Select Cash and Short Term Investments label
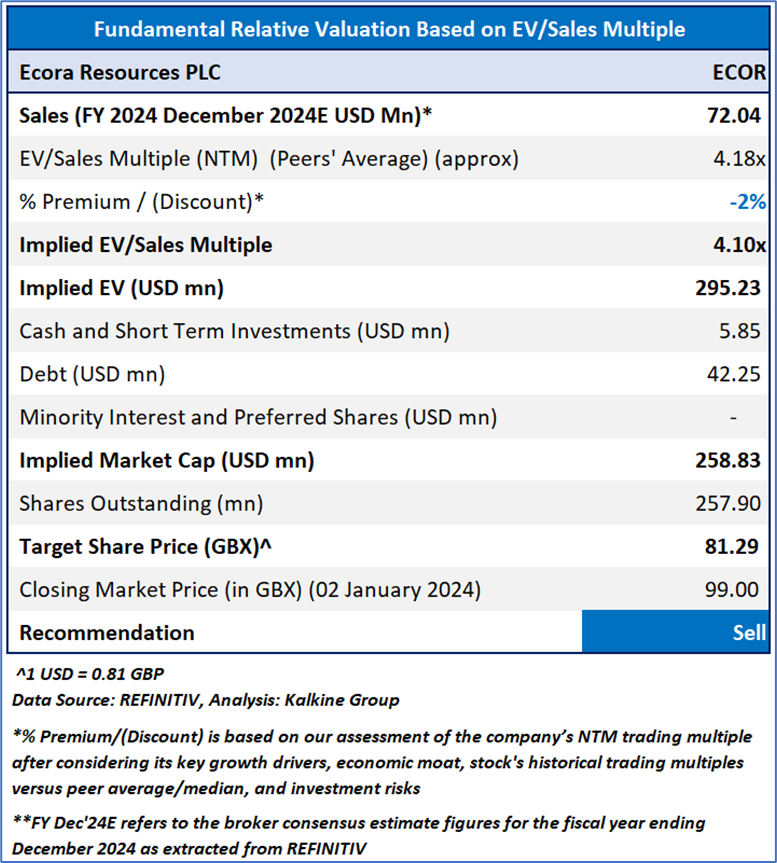The height and width of the screenshot is (863, 777). pyautogui.click(x=234, y=331)
